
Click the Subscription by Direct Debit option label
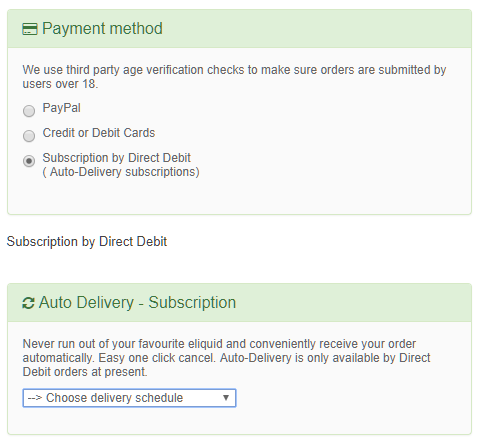pos(117,158)
